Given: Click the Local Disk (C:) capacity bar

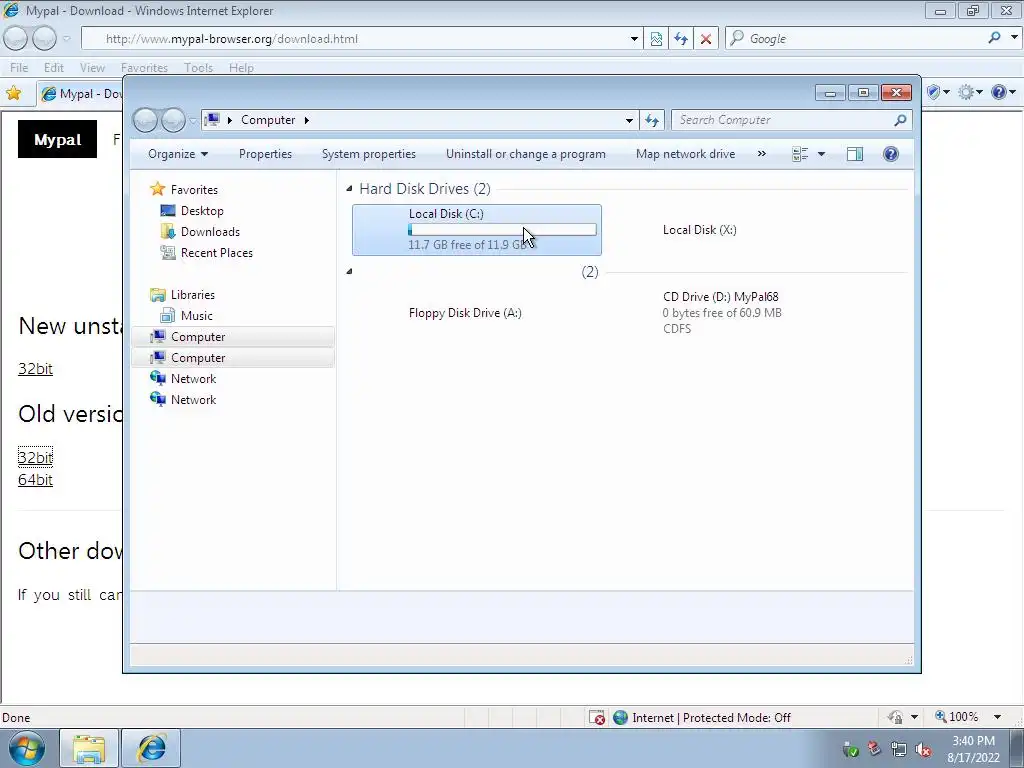Looking at the screenshot, I should 502,230.
